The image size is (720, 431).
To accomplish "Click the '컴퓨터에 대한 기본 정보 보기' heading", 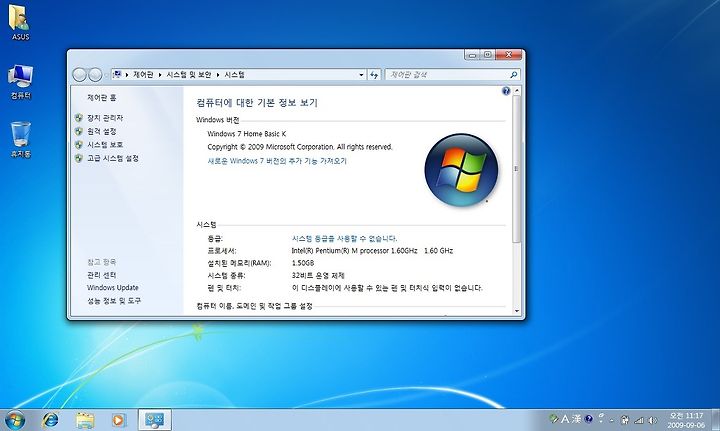I will pos(257,103).
